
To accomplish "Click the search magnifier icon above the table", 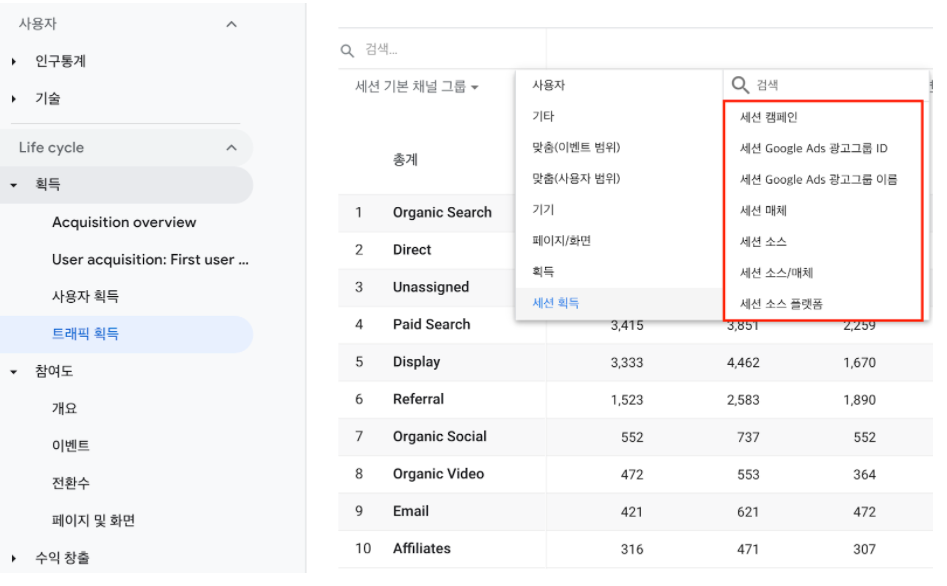I will (347, 50).
